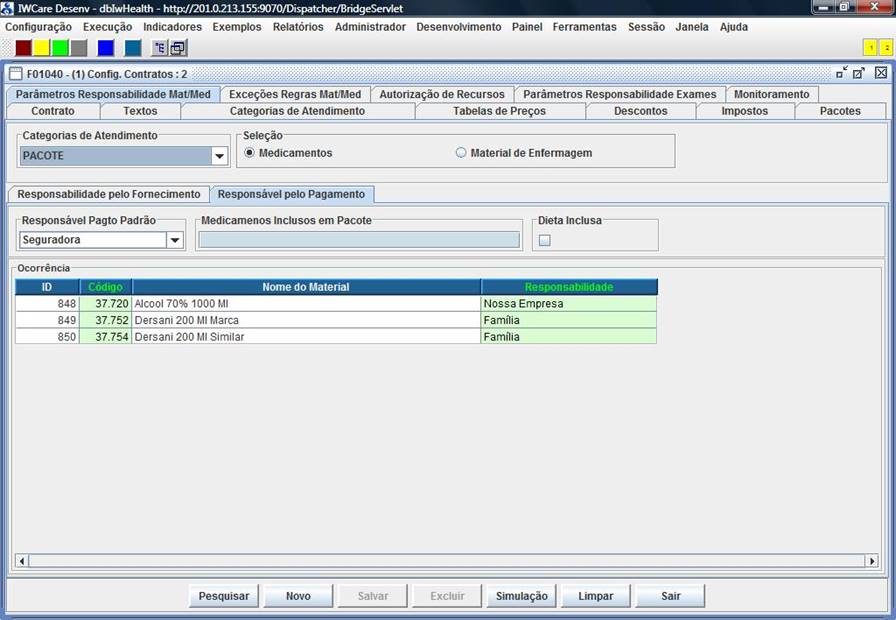Sort by the Código column header
Viewport: 896px width, 620px height.
click(x=106, y=287)
